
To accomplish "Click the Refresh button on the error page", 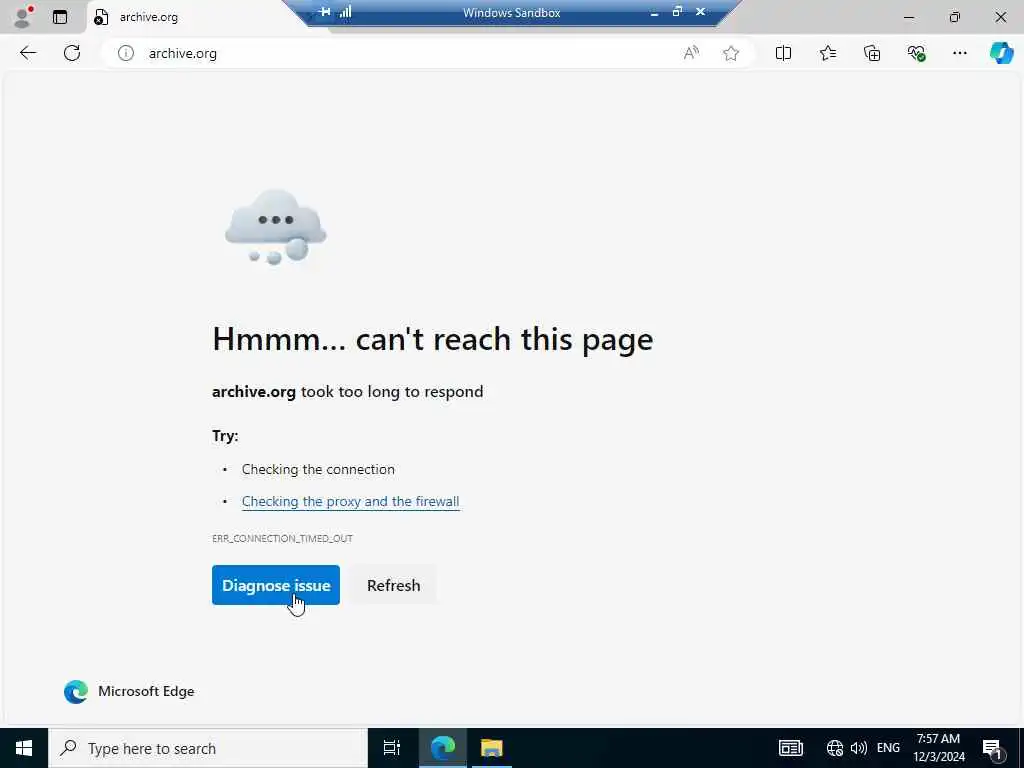I will click(x=393, y=585).
